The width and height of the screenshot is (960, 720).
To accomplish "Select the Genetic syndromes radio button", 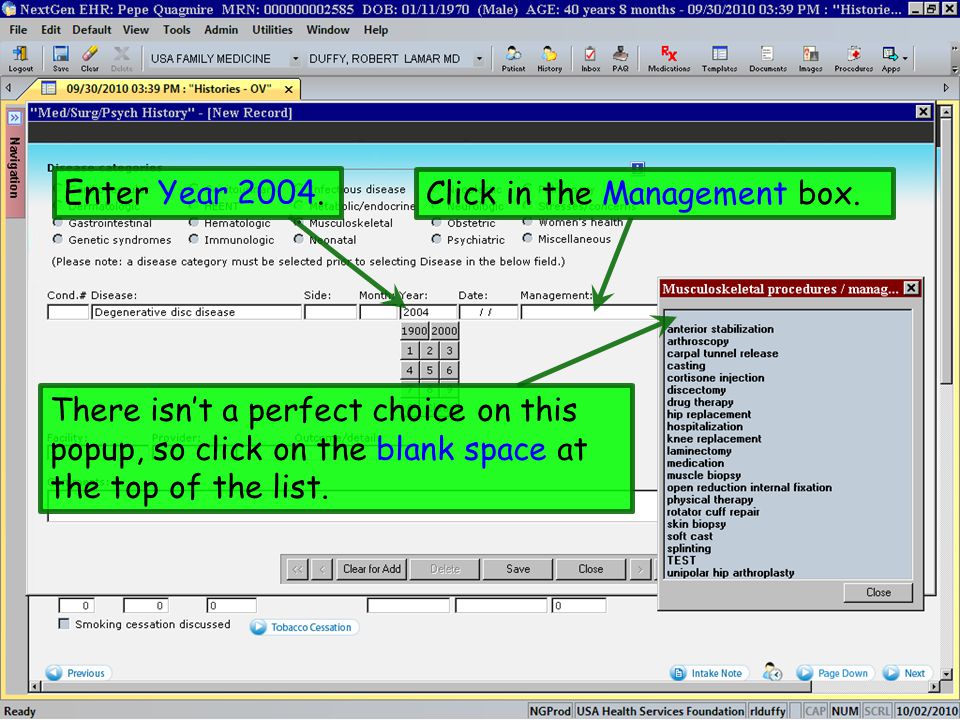I will 58,239.
